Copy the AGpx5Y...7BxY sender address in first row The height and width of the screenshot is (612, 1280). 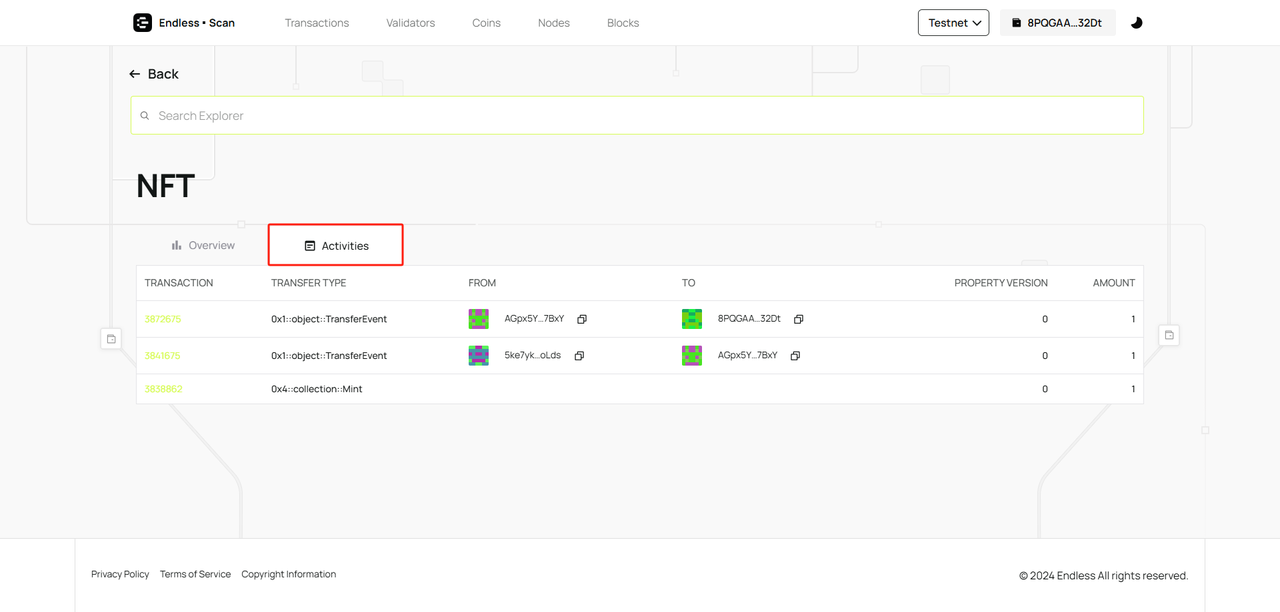click(x=582, y=319)
